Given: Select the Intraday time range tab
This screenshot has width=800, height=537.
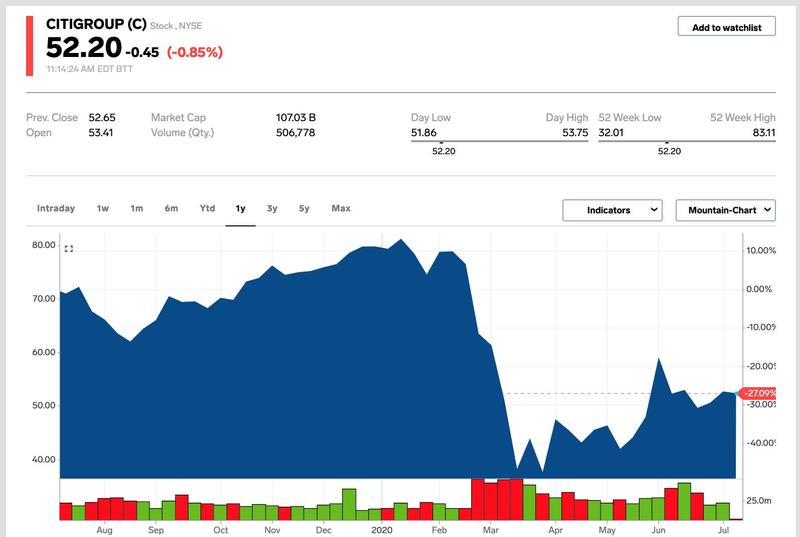Looking at the screenshot, I should click(56, 208).
